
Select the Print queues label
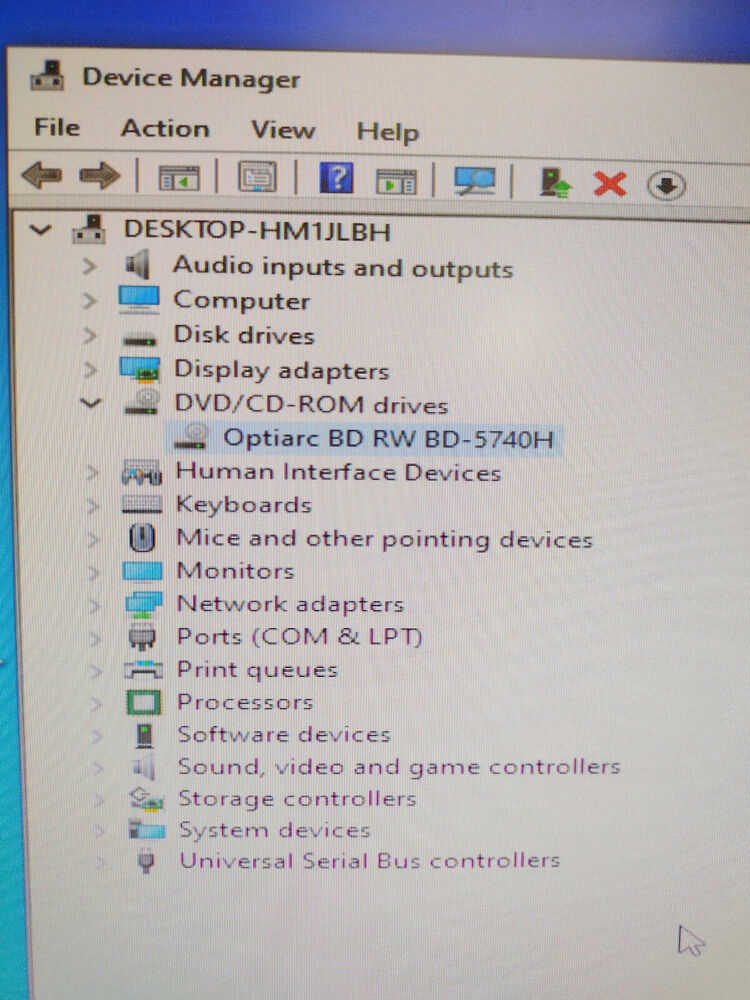click(x=257, y=670)
